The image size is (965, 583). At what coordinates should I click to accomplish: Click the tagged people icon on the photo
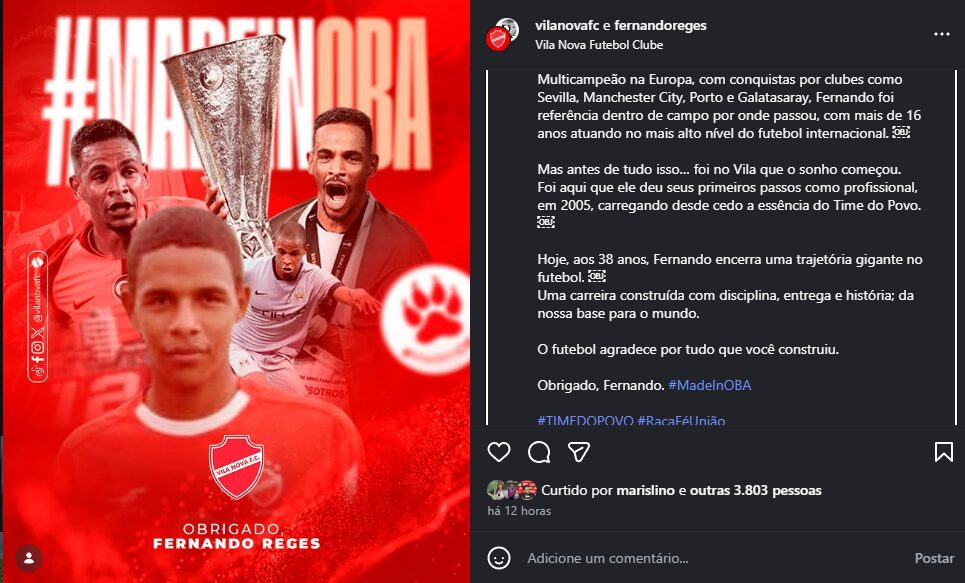point(30,557)
